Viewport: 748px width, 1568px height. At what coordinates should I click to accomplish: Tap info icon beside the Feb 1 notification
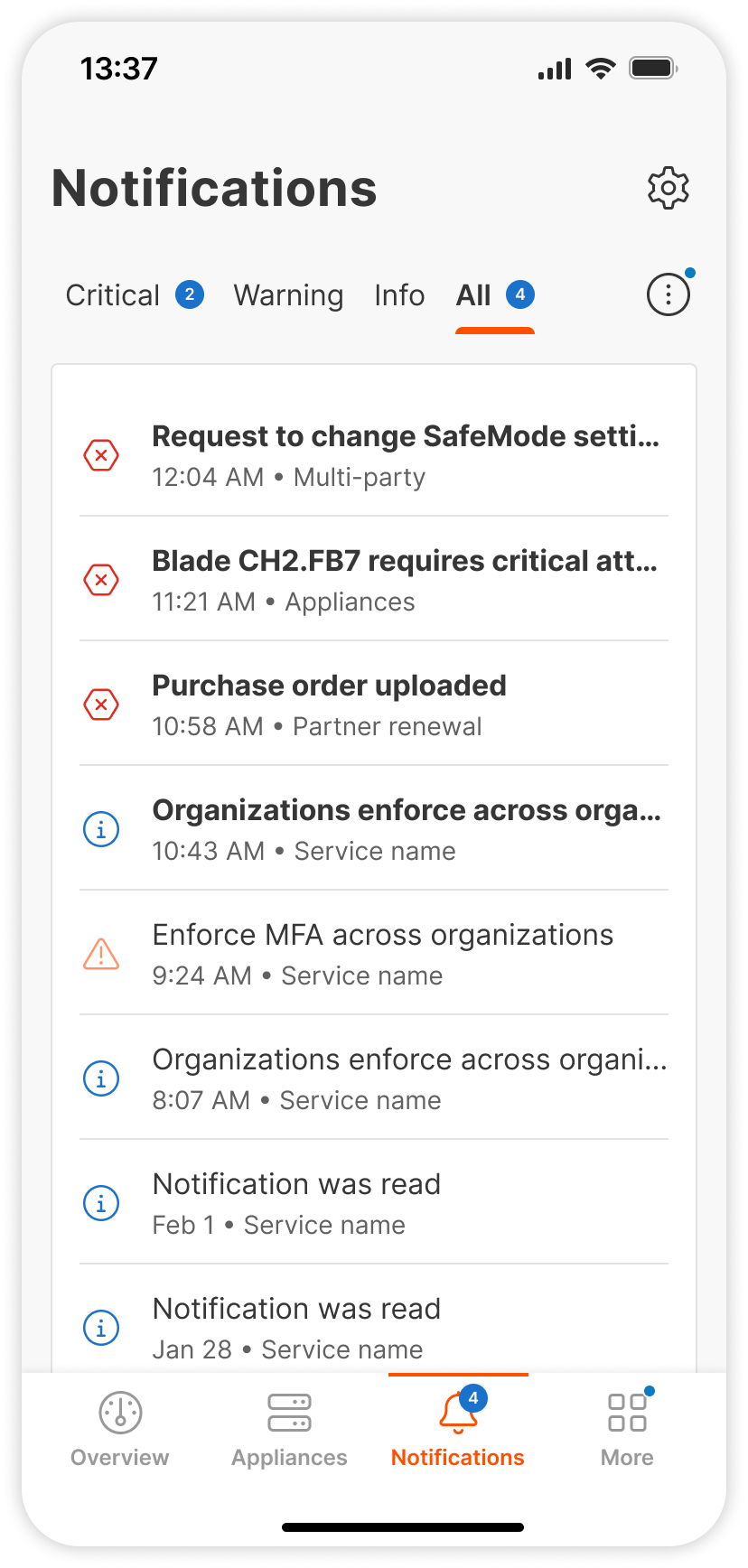point(101,1203)
